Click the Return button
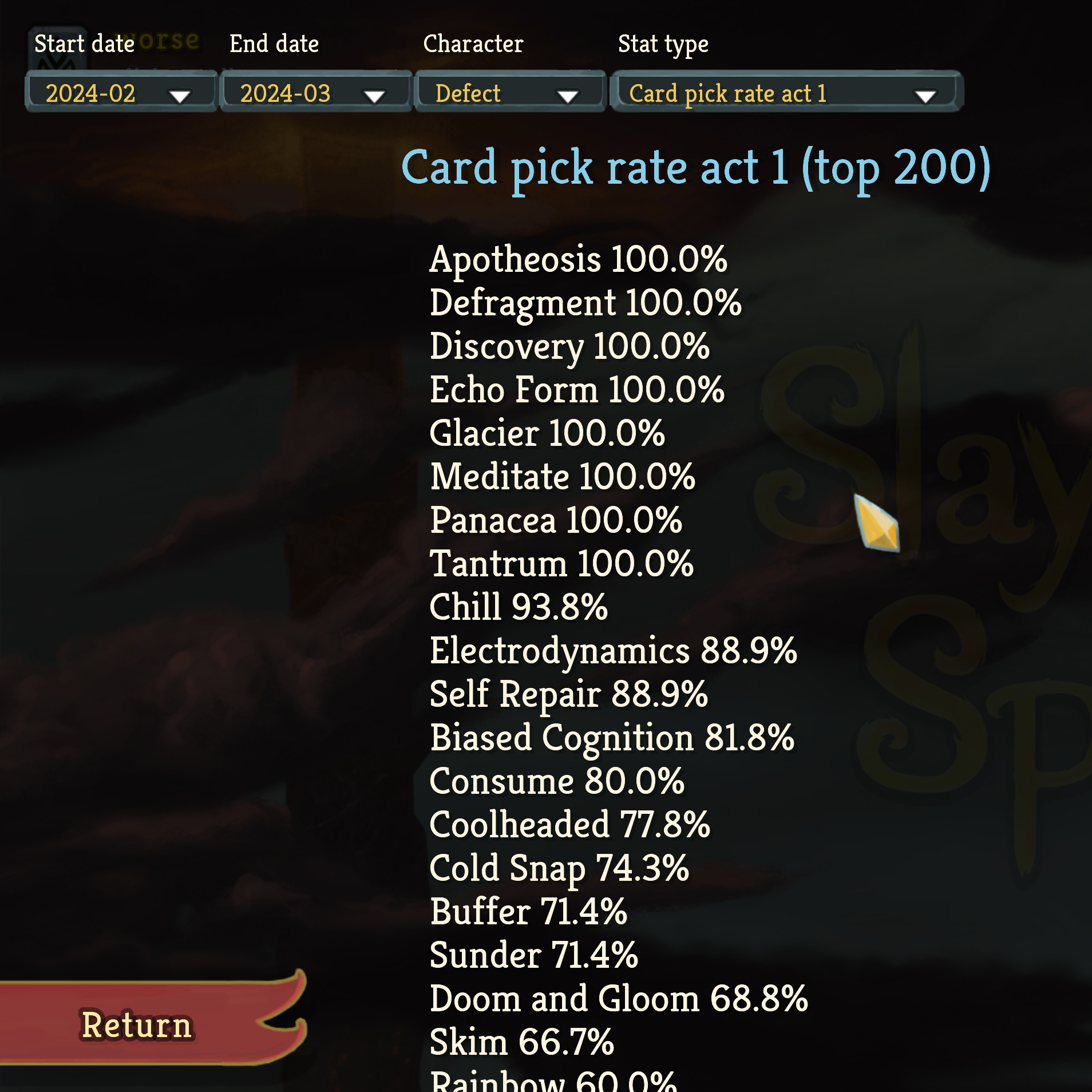 pyautogui.click(x=137, y=1024)
